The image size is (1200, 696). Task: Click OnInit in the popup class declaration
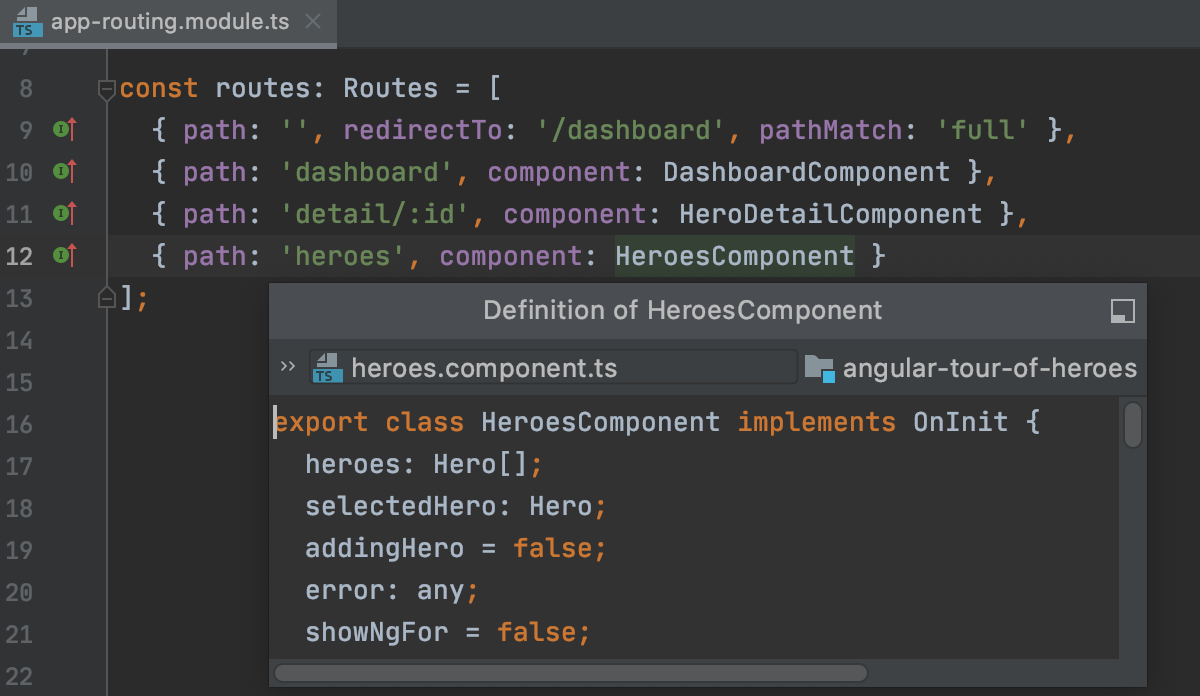pyautogui.click(x=961, y=422)
